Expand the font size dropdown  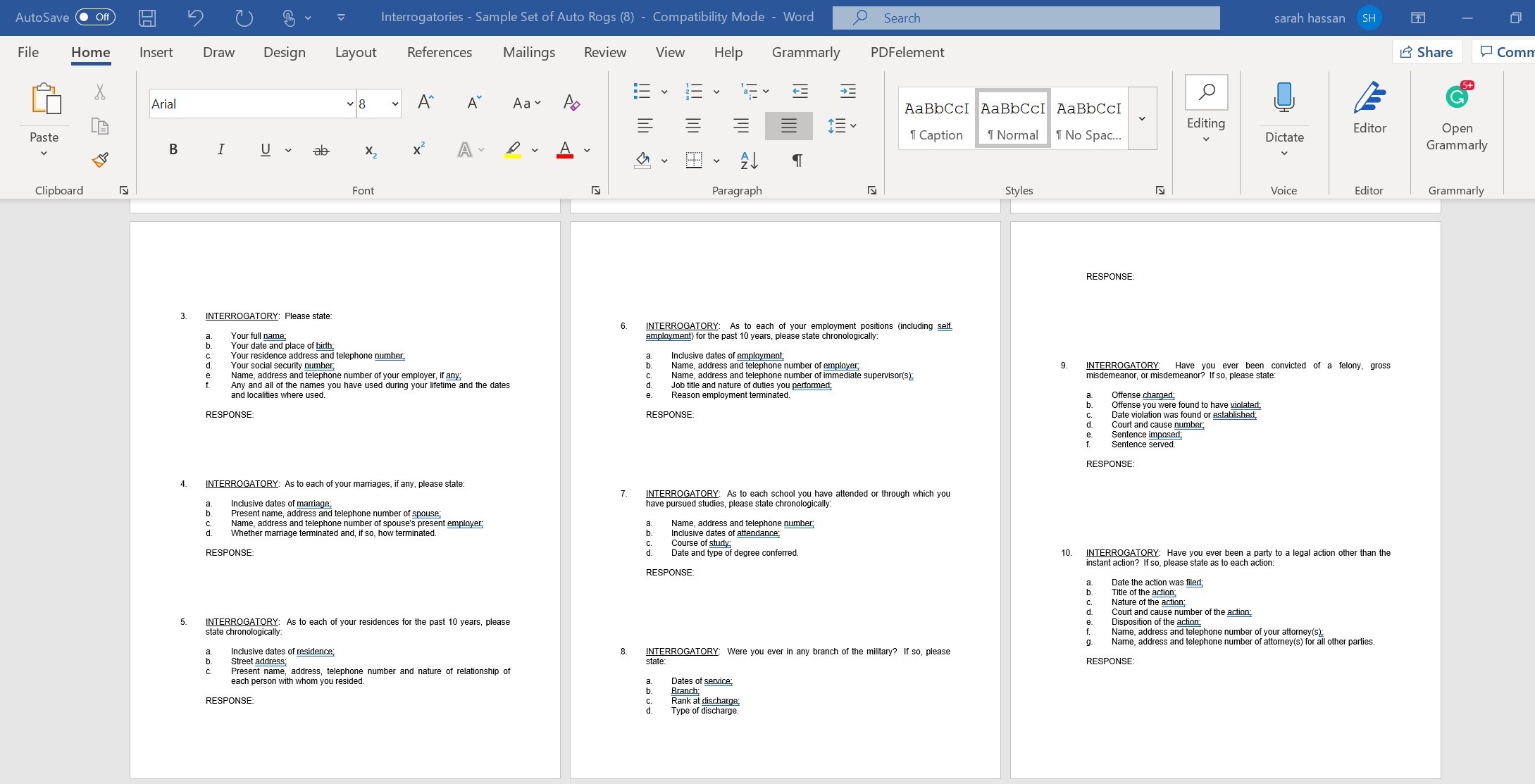[394, 104]
